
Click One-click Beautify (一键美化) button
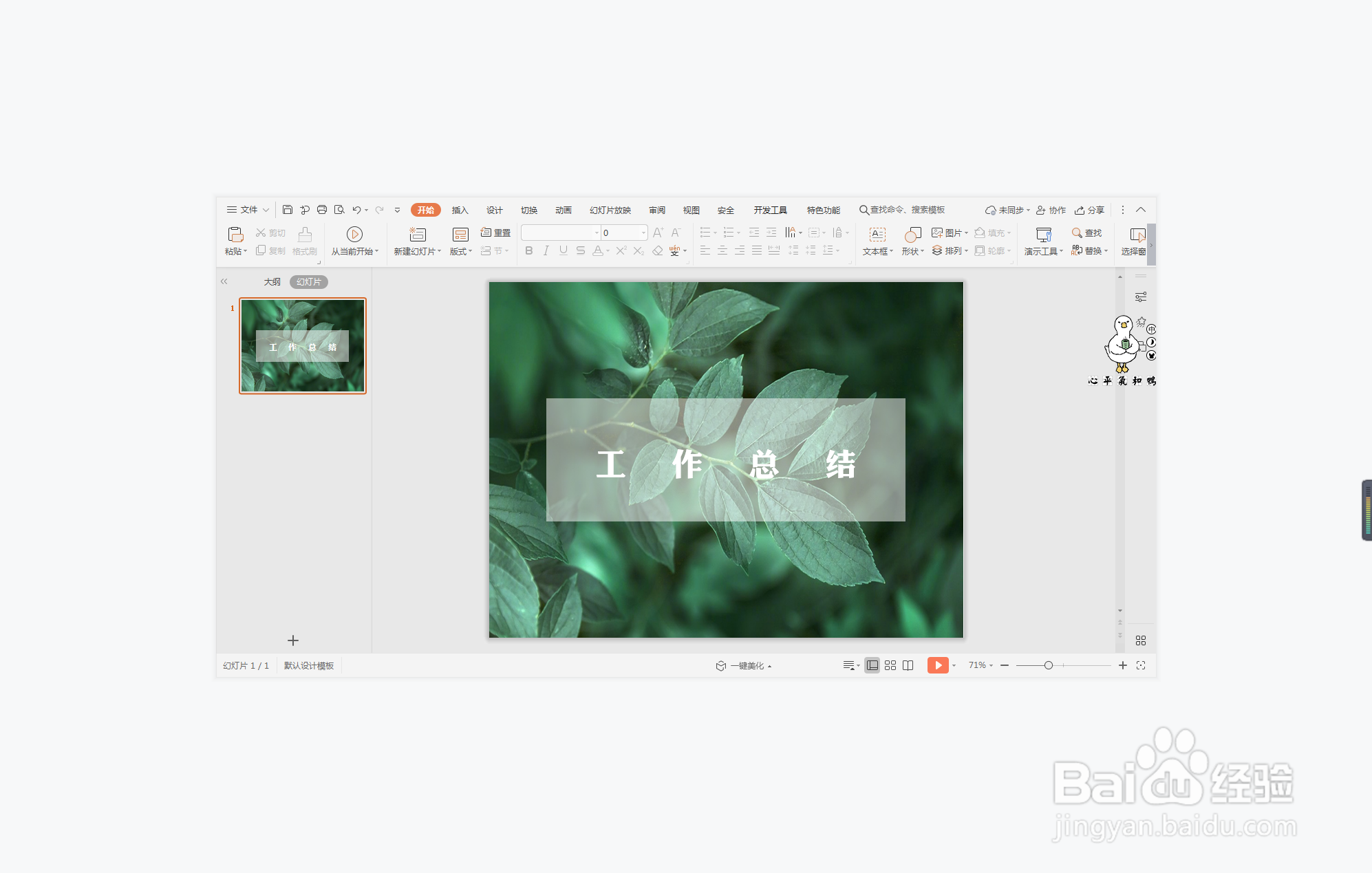744,665
